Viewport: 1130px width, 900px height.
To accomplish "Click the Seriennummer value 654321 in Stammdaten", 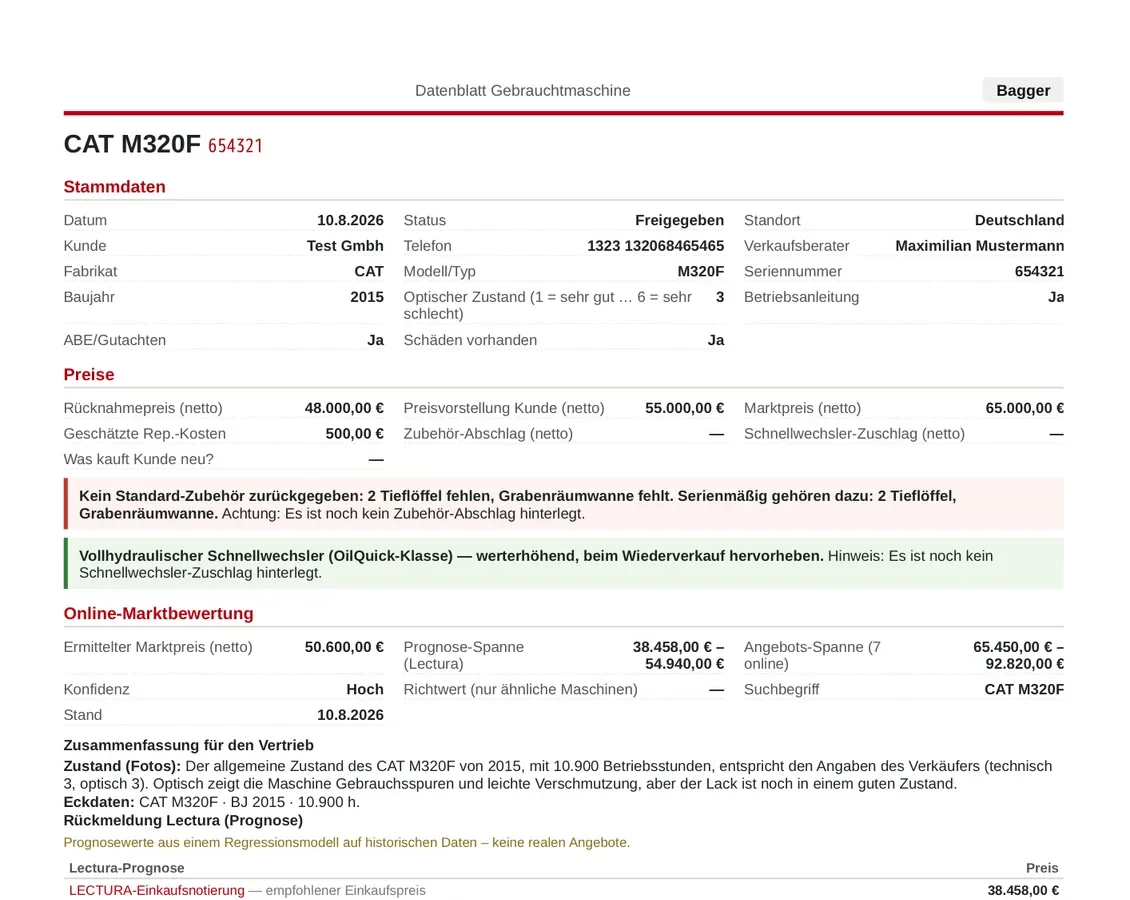I will pyautogui.click(x=1039, y=272).
